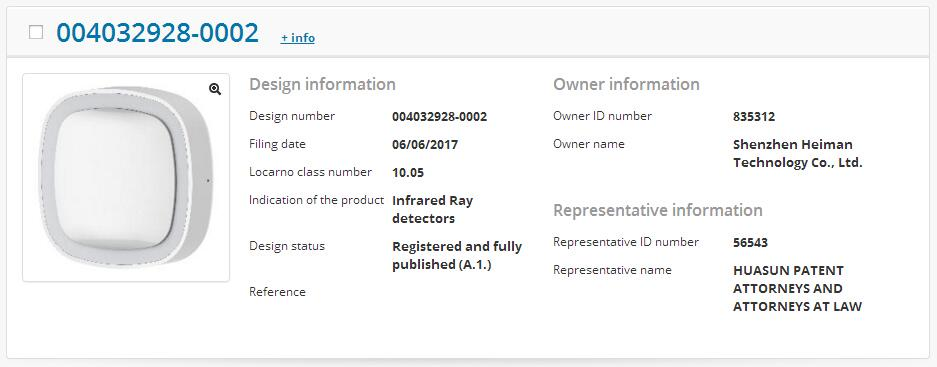Click the Locarno class value 10.05
937x367 pixels.
pyautogui.click(x=408, y=173)
